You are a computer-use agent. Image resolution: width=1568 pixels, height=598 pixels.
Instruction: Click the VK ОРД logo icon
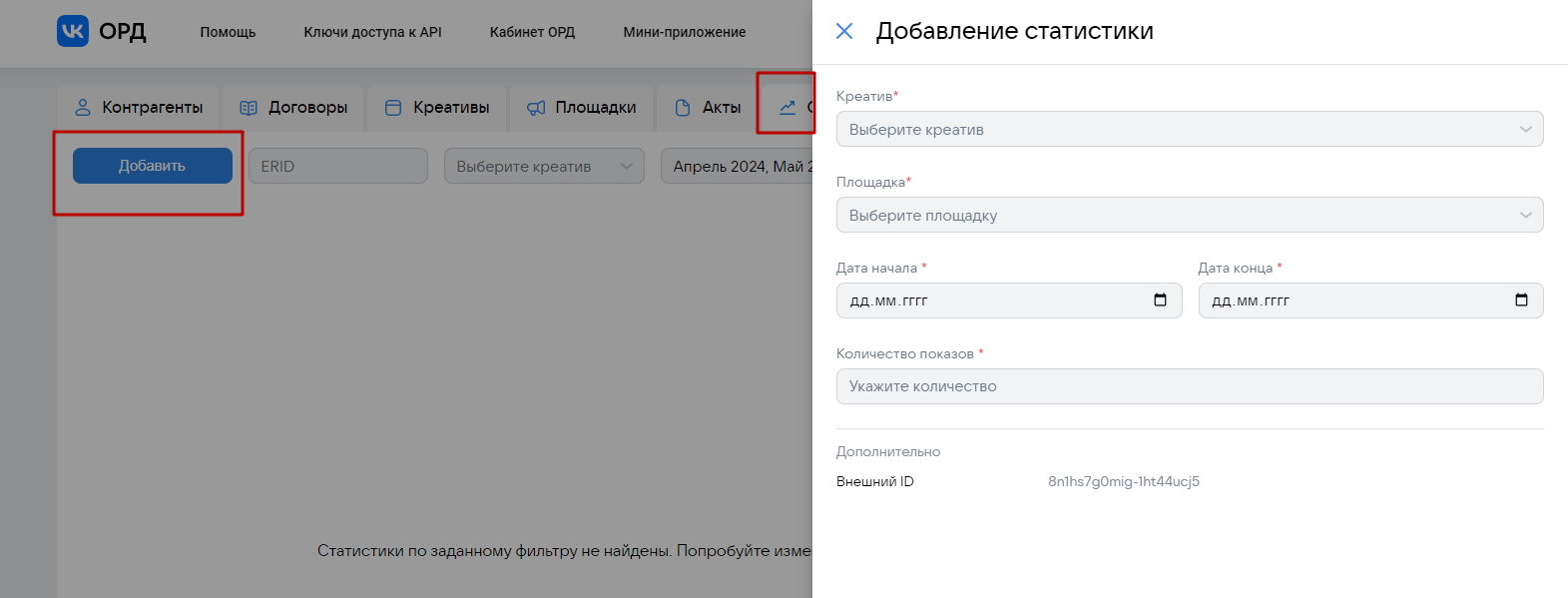pyautogui.click(x=73, y=31)
